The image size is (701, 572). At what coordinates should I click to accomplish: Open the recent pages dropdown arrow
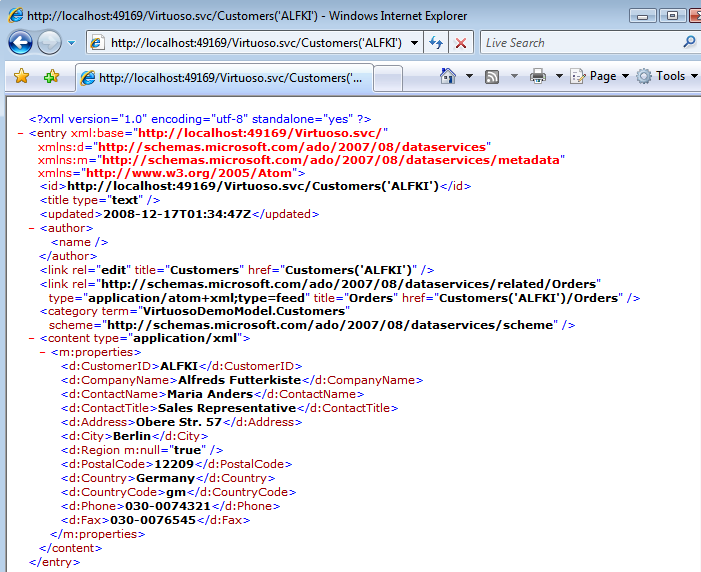72,43
